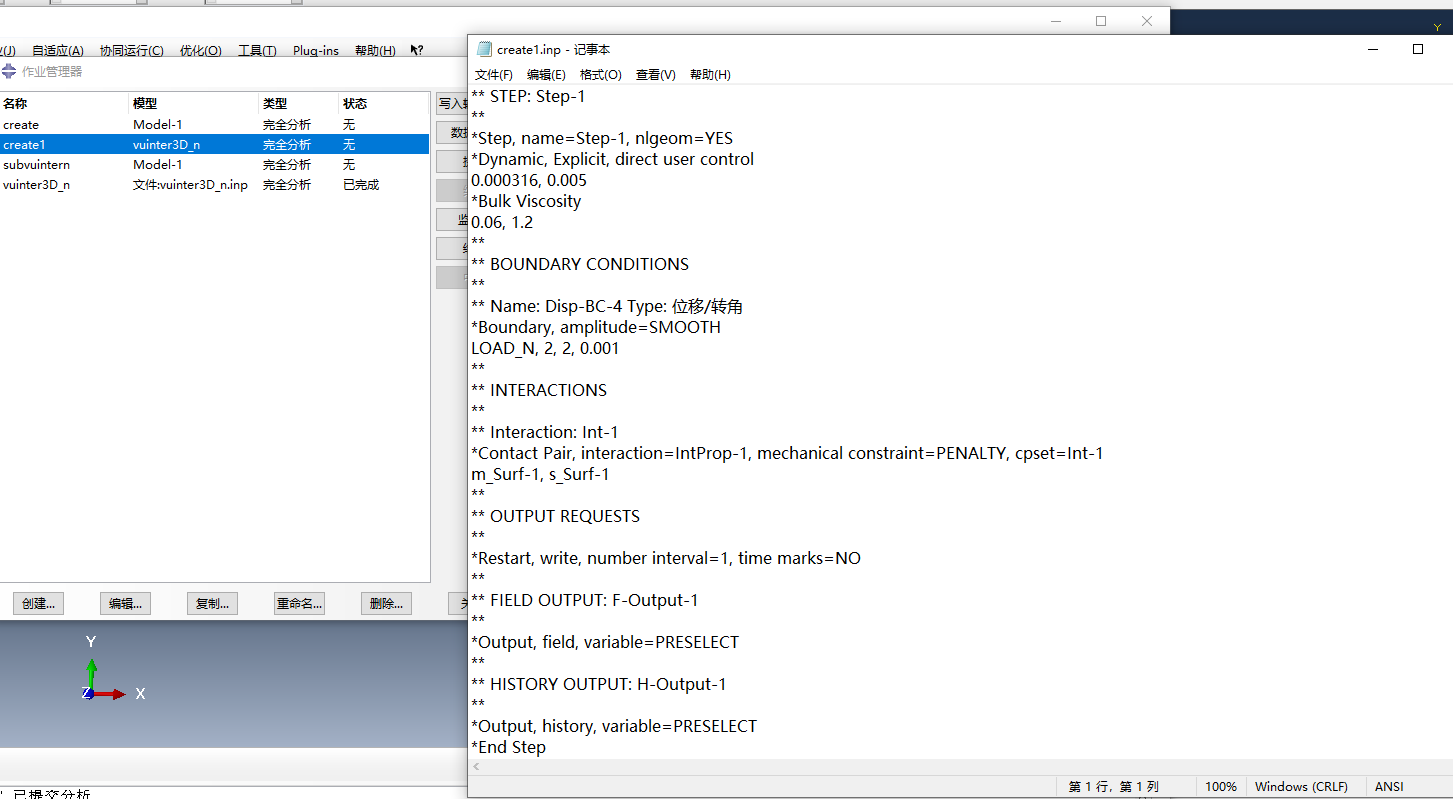Activate the context help arrow-question icon

pos(417,50)
